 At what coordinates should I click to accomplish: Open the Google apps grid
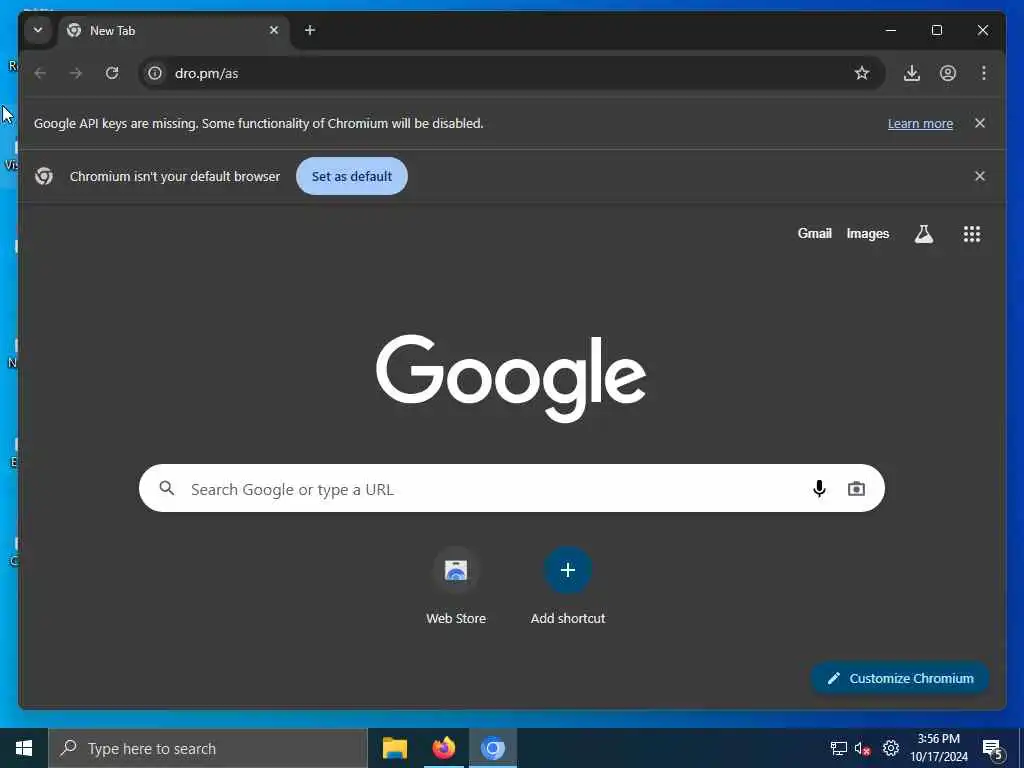[x=972, y=234]
